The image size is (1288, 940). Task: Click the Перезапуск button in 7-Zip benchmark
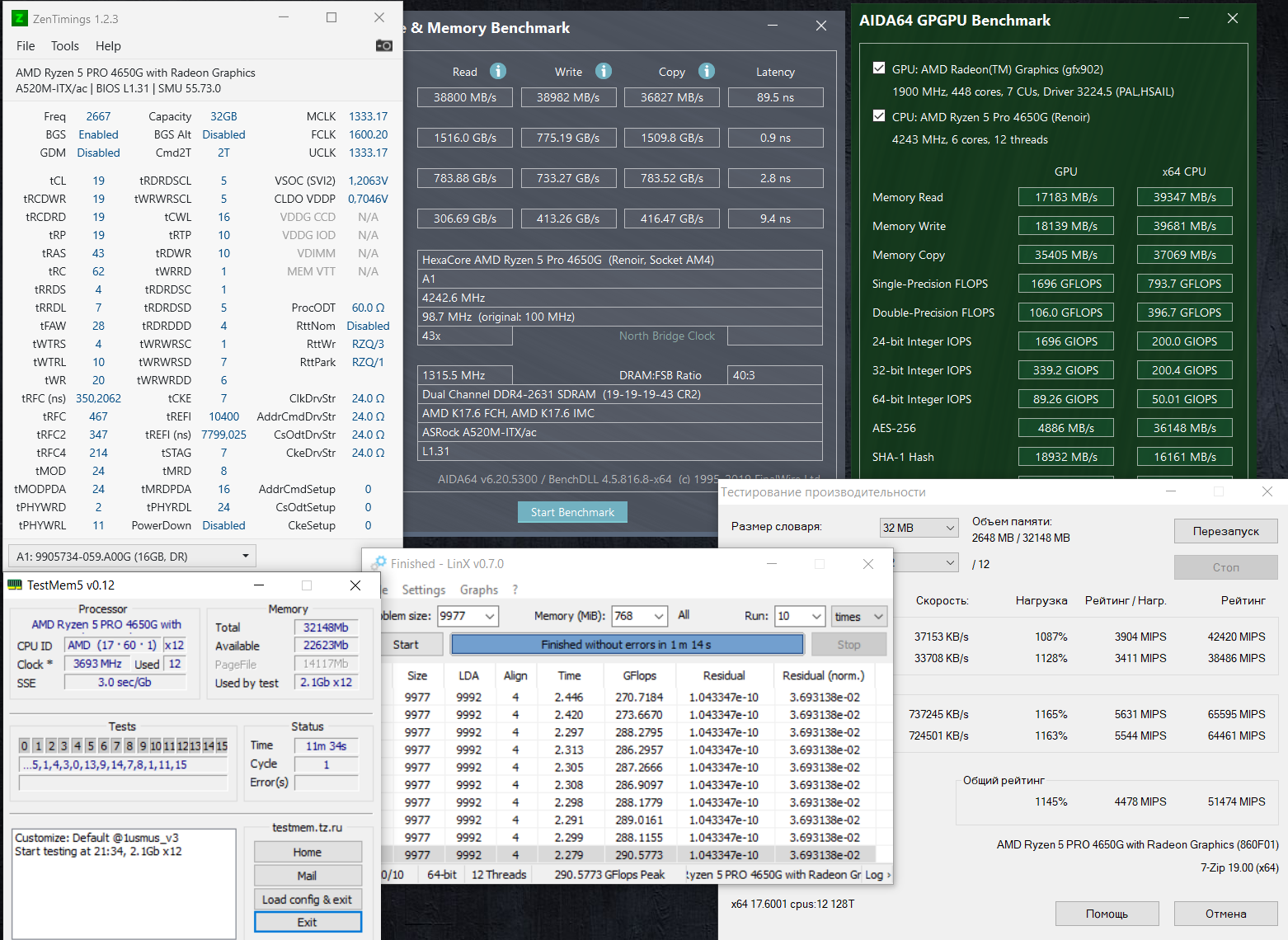pos(1226,531)
